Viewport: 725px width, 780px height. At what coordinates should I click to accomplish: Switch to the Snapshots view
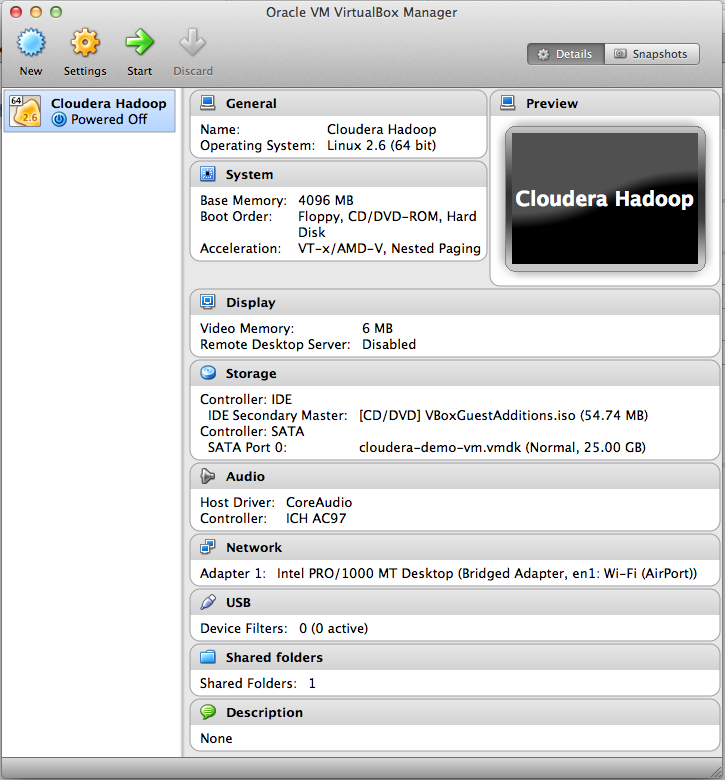click(x=652, y=54)
